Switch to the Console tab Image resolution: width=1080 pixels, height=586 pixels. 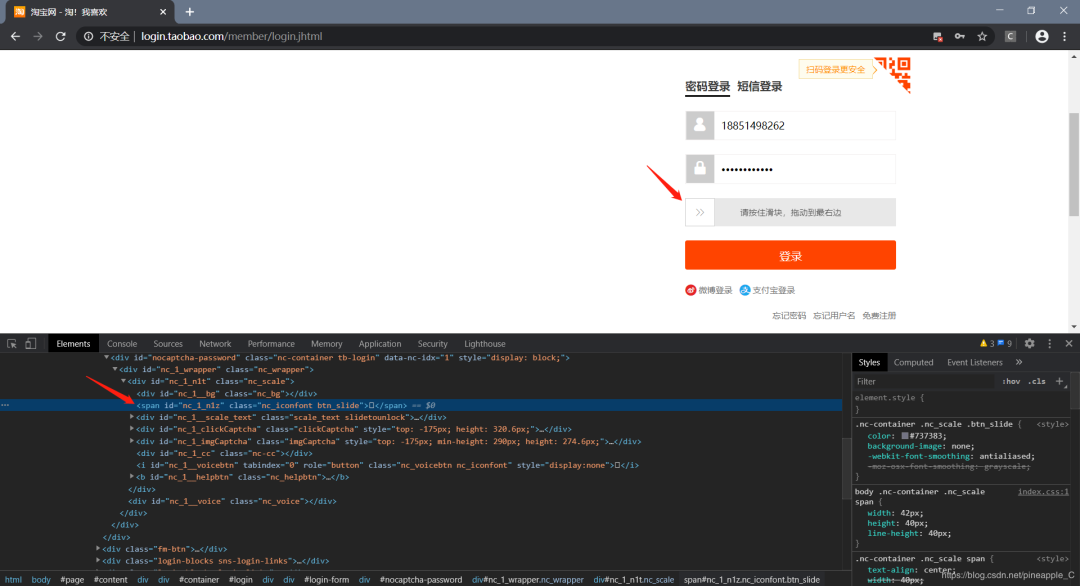[x=121, y=343]
